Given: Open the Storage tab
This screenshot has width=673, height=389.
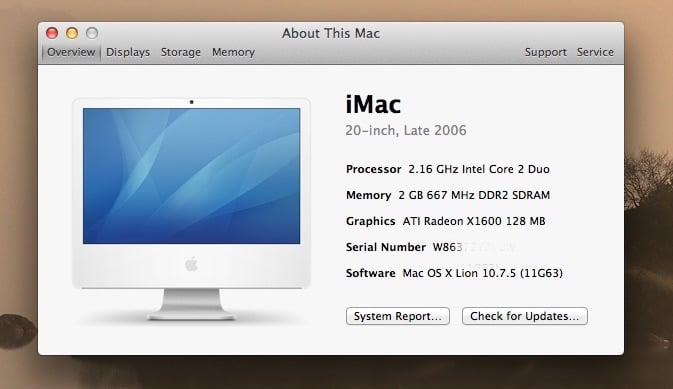Looking at the screenshot, I should tap(181, 52).
